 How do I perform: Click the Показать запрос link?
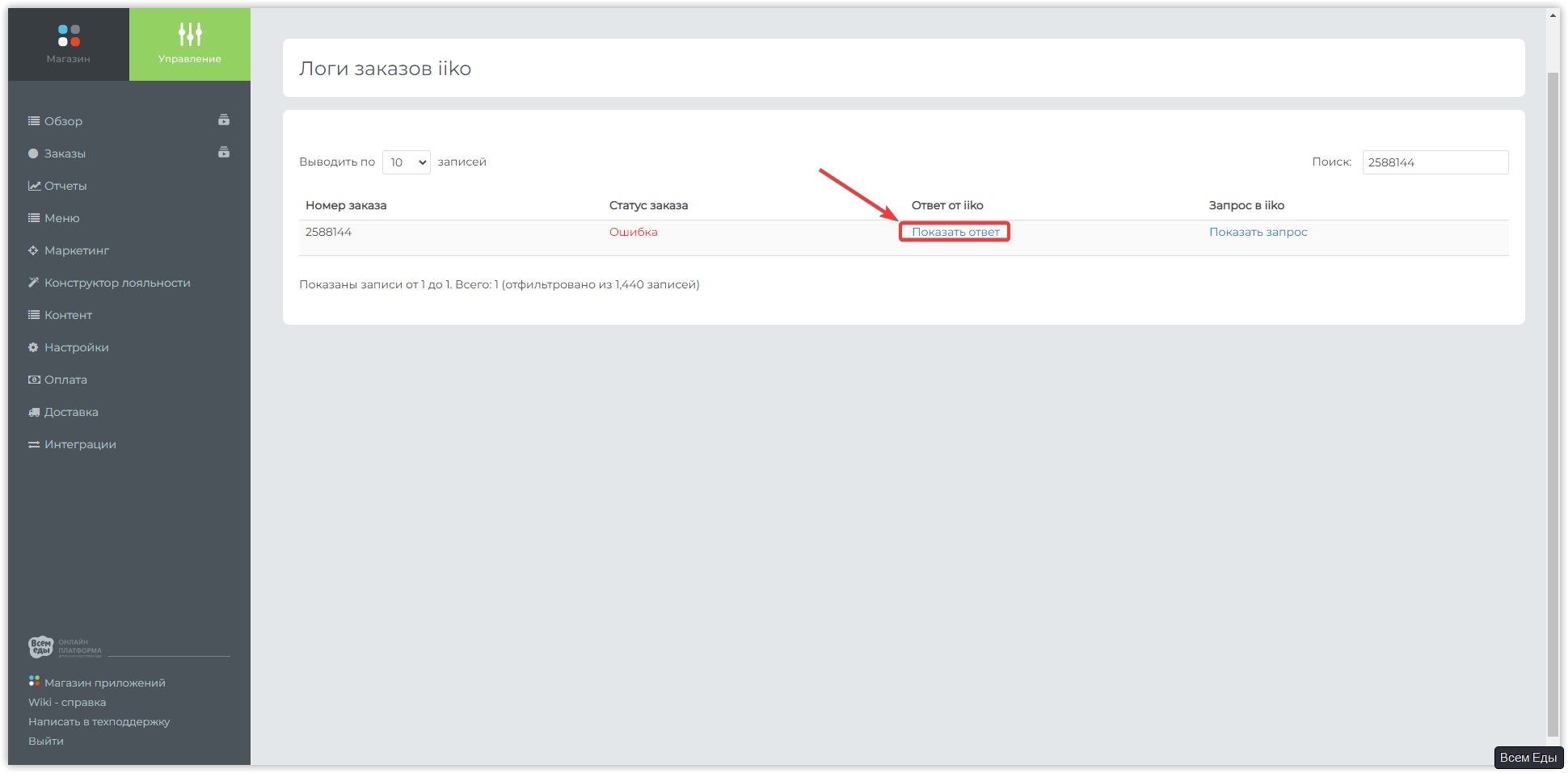pos(1258,232)
